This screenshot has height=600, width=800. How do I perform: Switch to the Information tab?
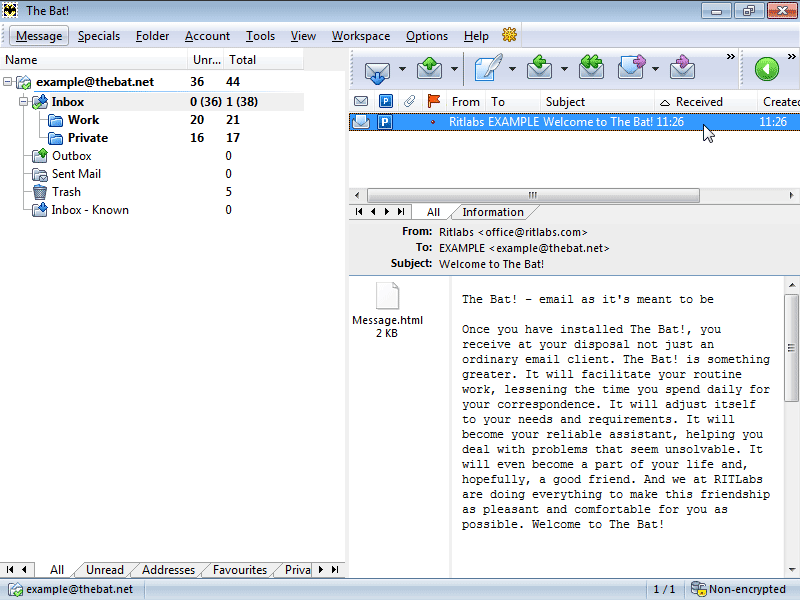(492, 212)
